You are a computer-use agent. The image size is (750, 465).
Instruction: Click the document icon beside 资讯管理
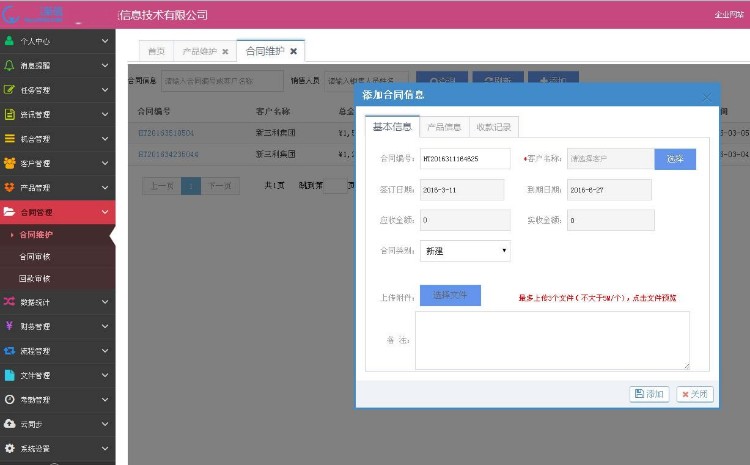[x=9, y=114]
